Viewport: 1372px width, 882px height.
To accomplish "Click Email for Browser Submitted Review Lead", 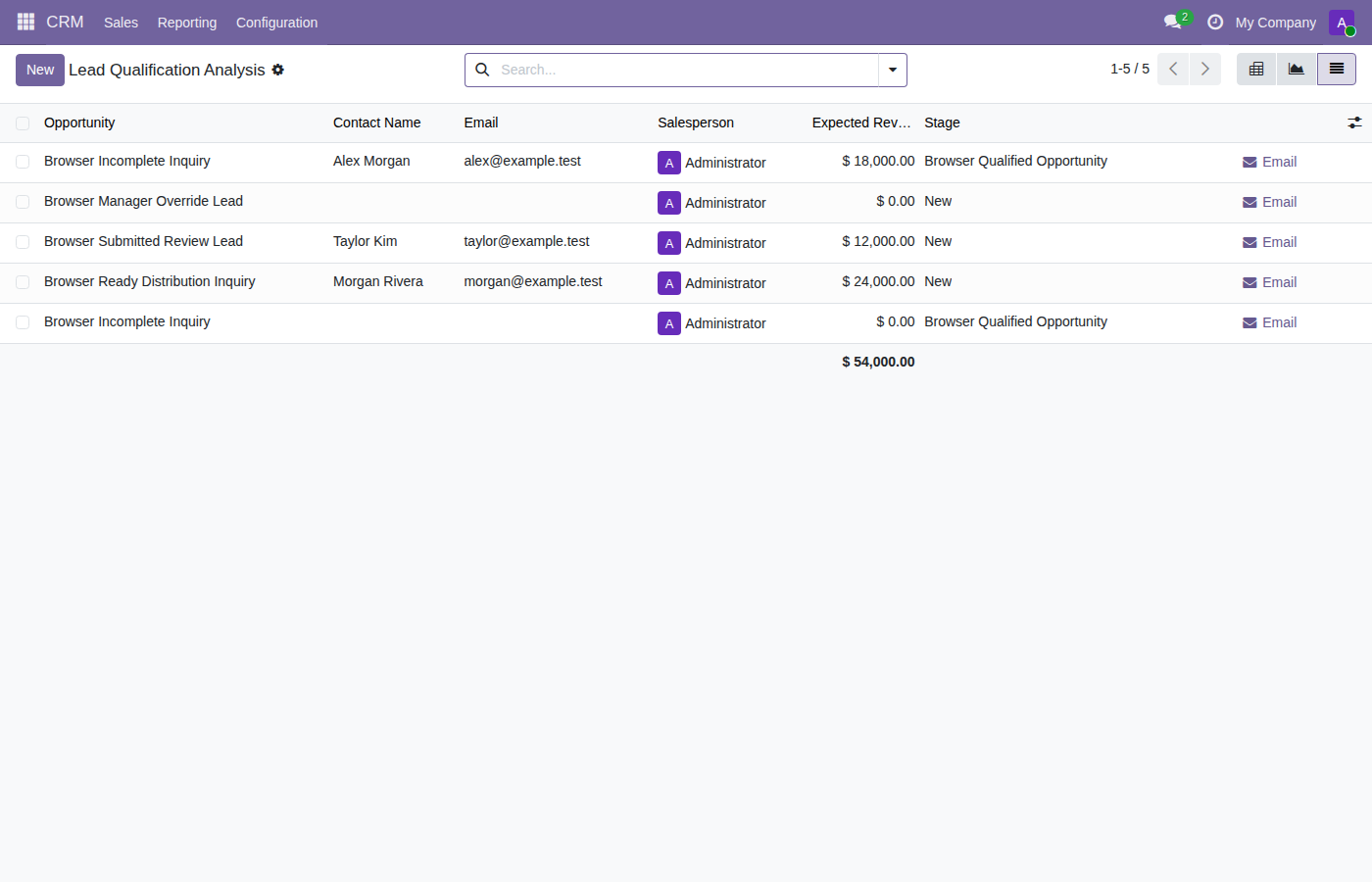I will 1269,242.
